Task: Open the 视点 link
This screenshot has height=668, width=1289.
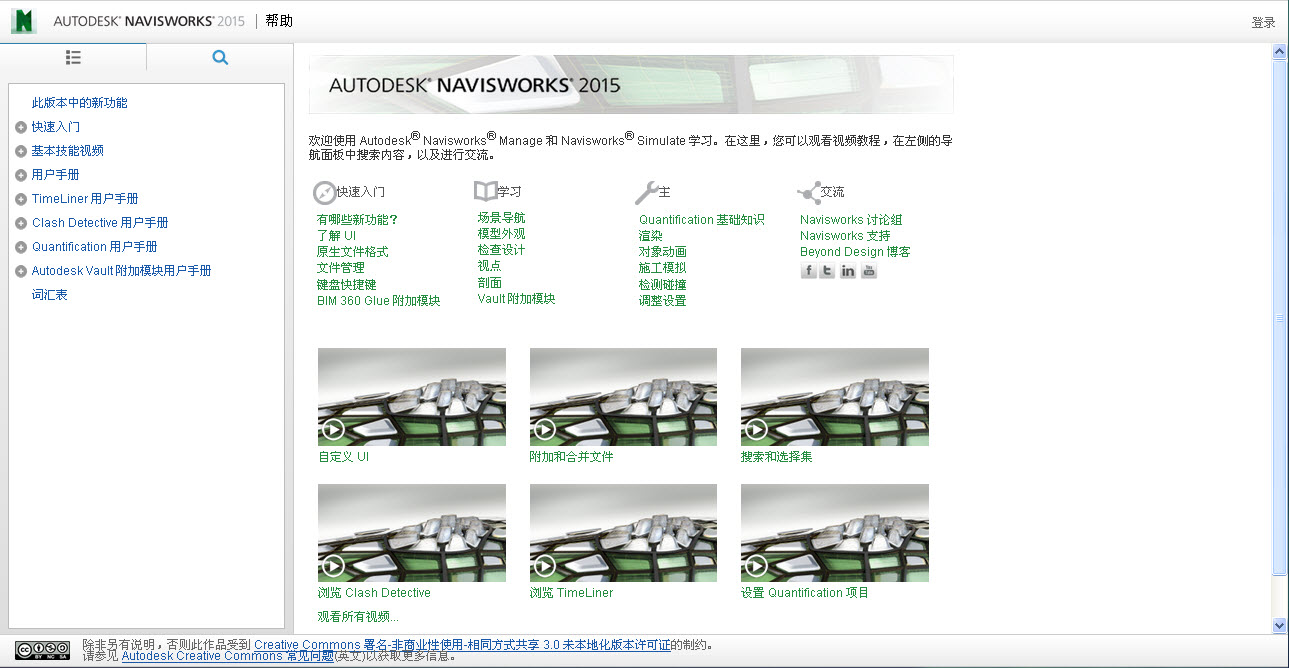Action: (x=489, y=266)
